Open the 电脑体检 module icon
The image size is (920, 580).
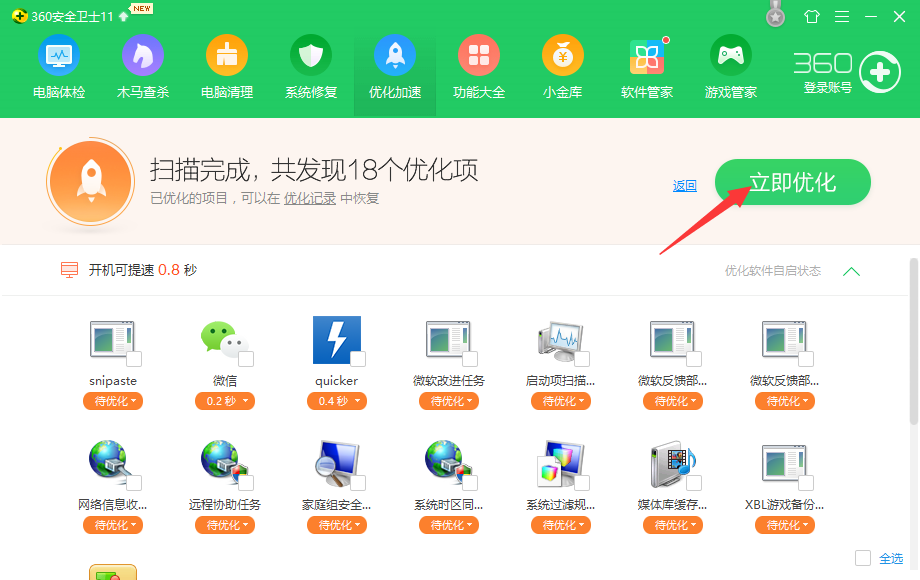click(59, 56)
